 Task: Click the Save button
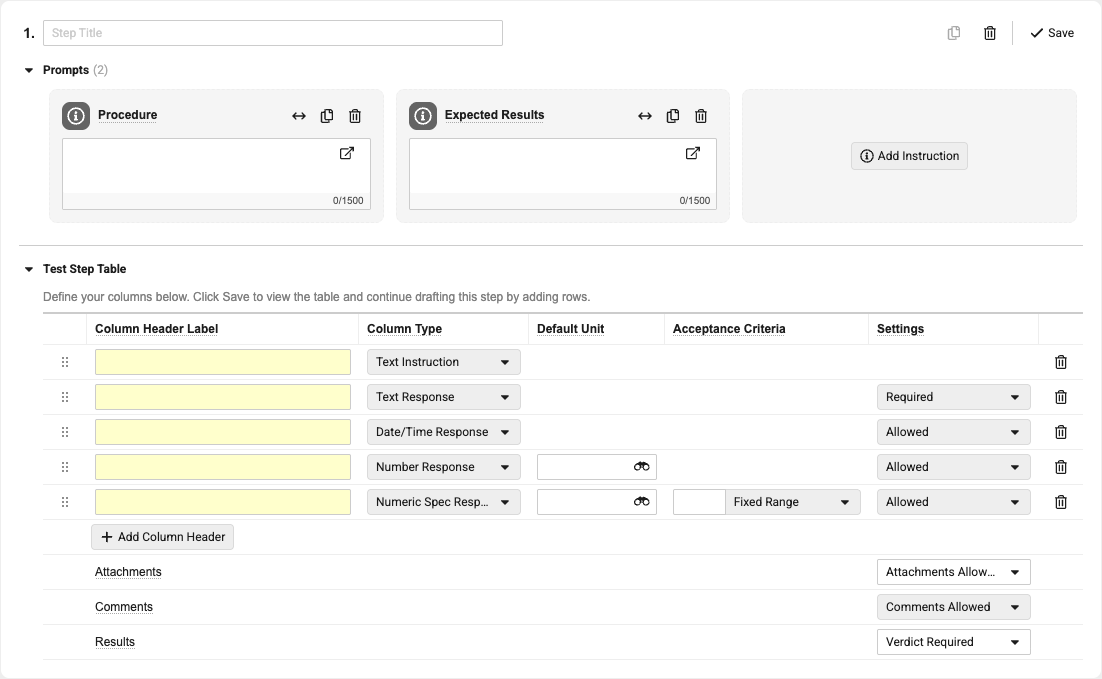[x=1052, y=33]
